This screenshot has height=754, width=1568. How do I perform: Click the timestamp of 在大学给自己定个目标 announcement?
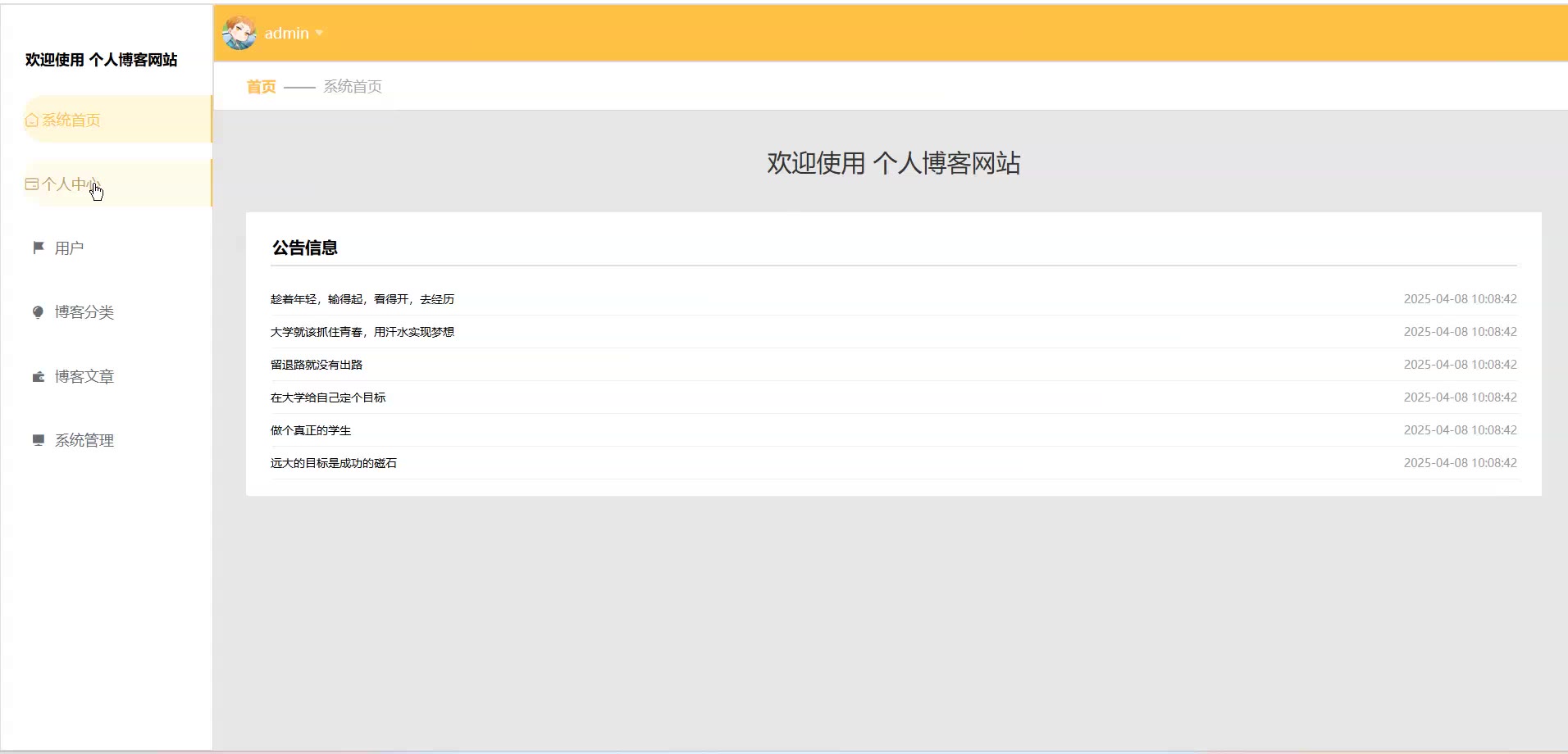point(1461,397)
